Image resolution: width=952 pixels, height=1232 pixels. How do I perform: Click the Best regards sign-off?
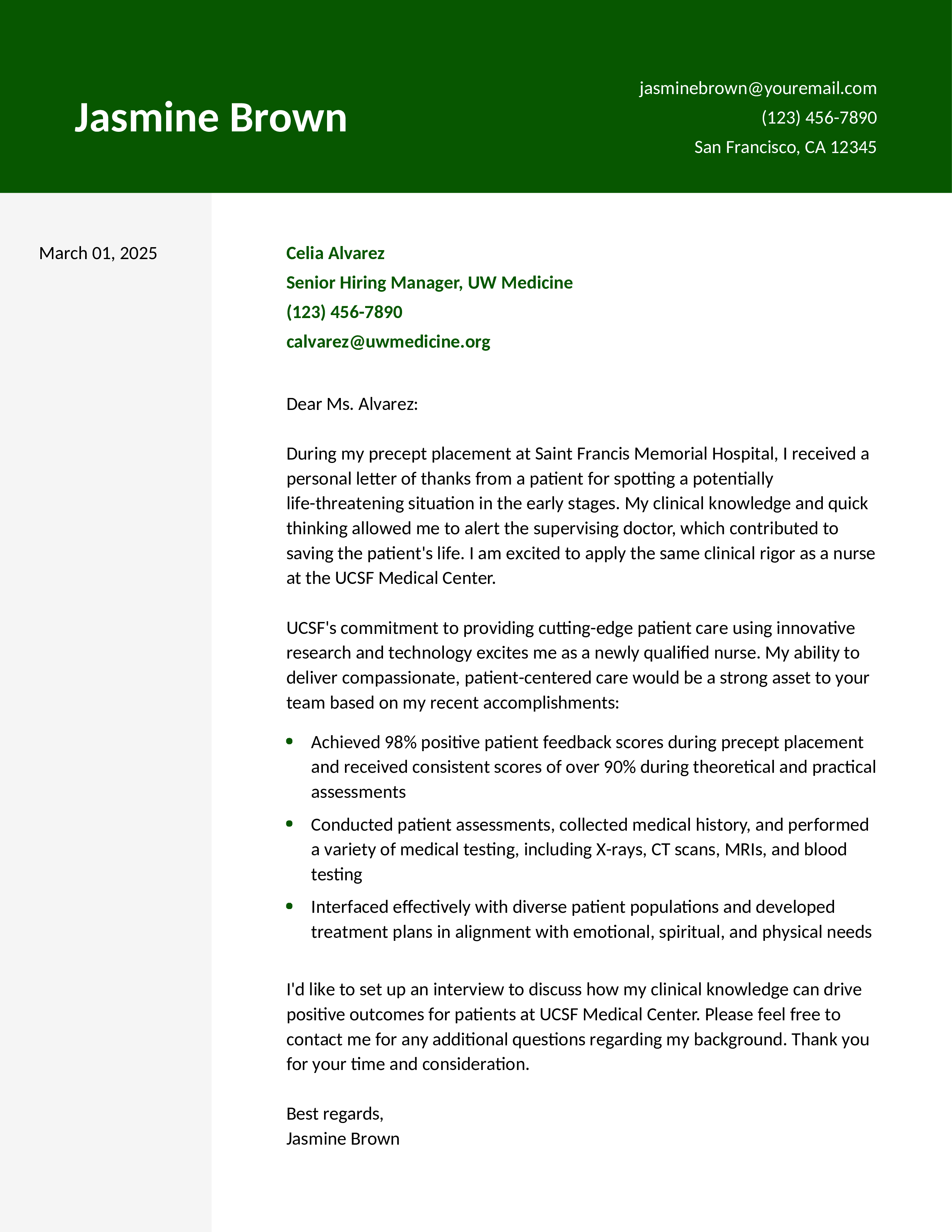point(335,1114)
